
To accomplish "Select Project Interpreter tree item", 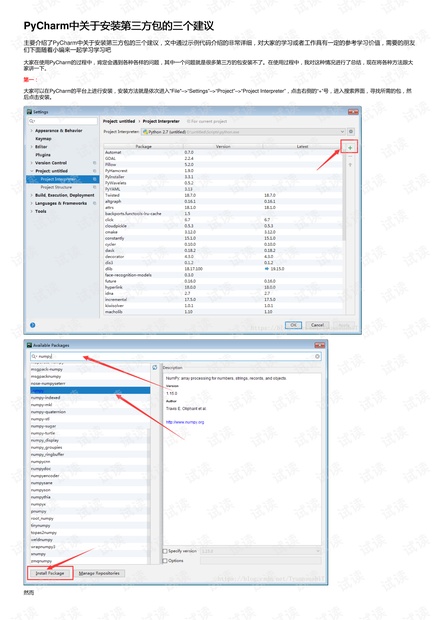I will [62, 179].
